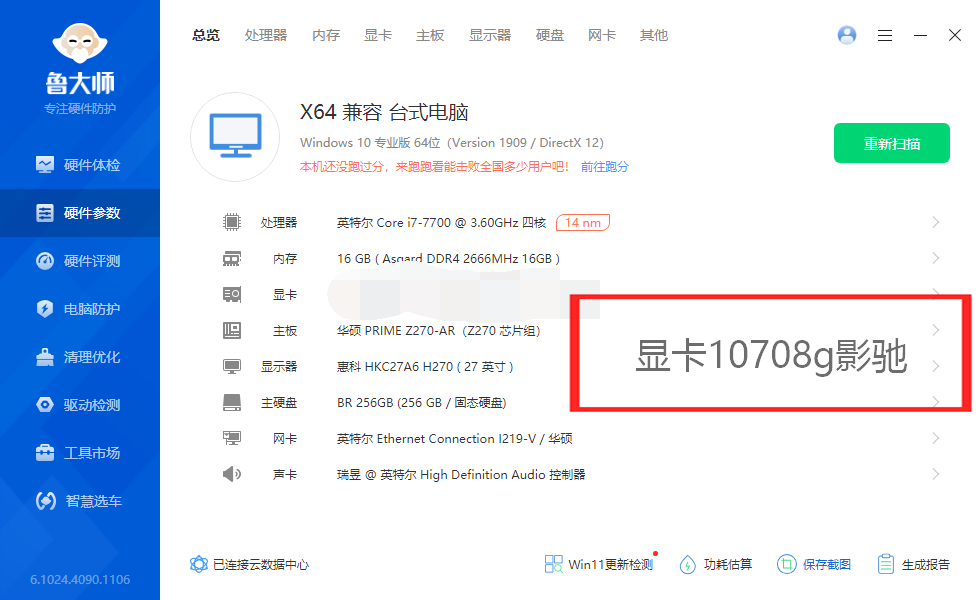The height and width of the screenshot is (600, 980).
Task: Expand the 主板 row chevron
Action: (936, 331)
